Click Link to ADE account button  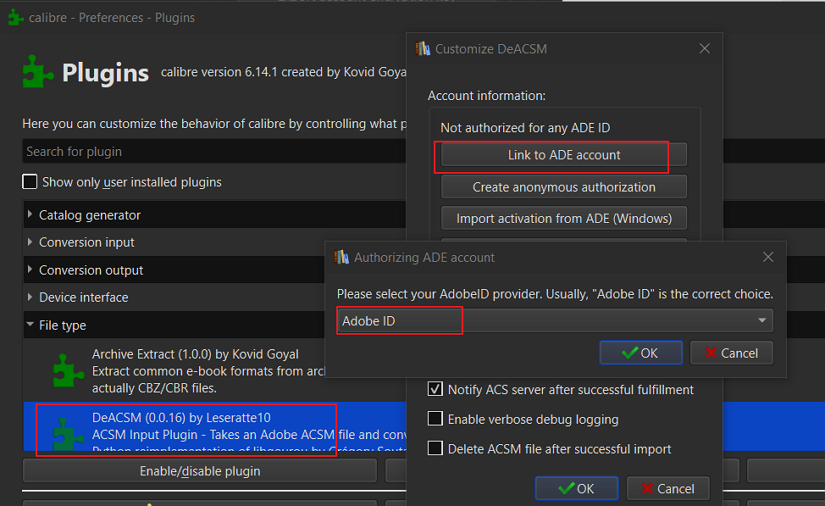coord(564,155)
